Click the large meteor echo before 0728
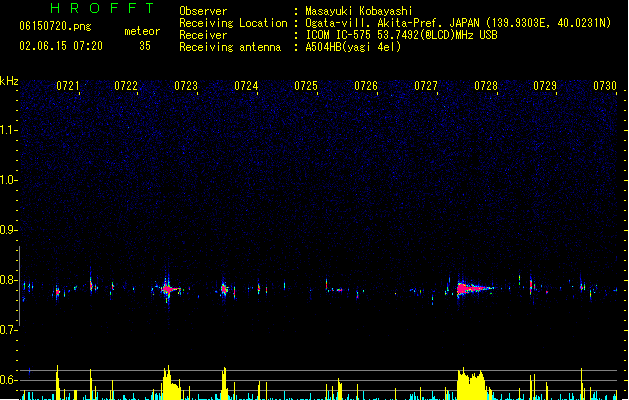The image size is (629, 400). 473,288
